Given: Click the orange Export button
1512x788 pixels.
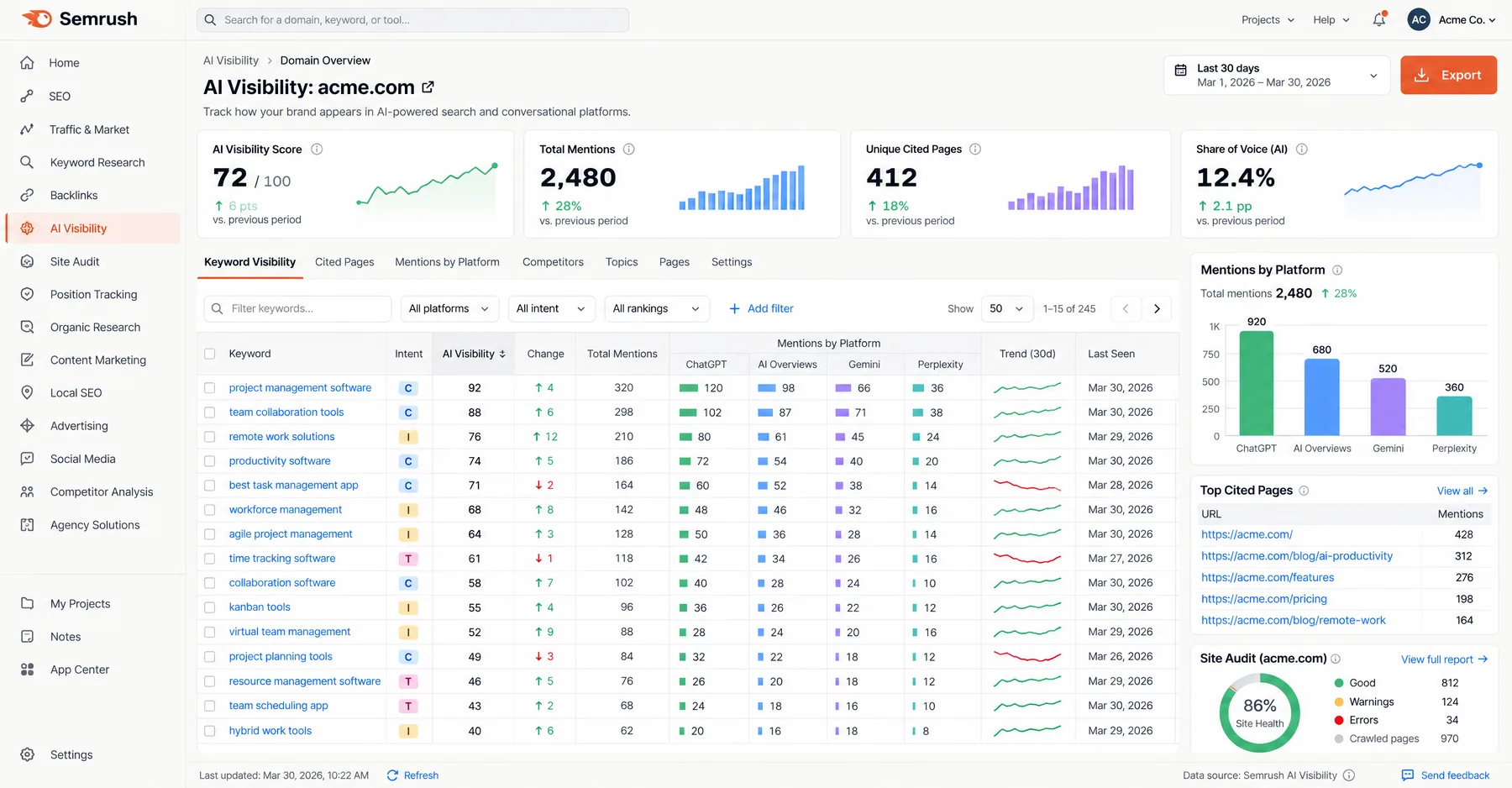Looking at the screenshot, I should point(1448,75).
